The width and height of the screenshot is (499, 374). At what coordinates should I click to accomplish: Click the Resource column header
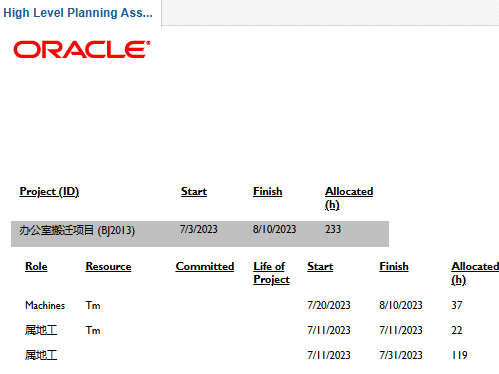(108, 266)
